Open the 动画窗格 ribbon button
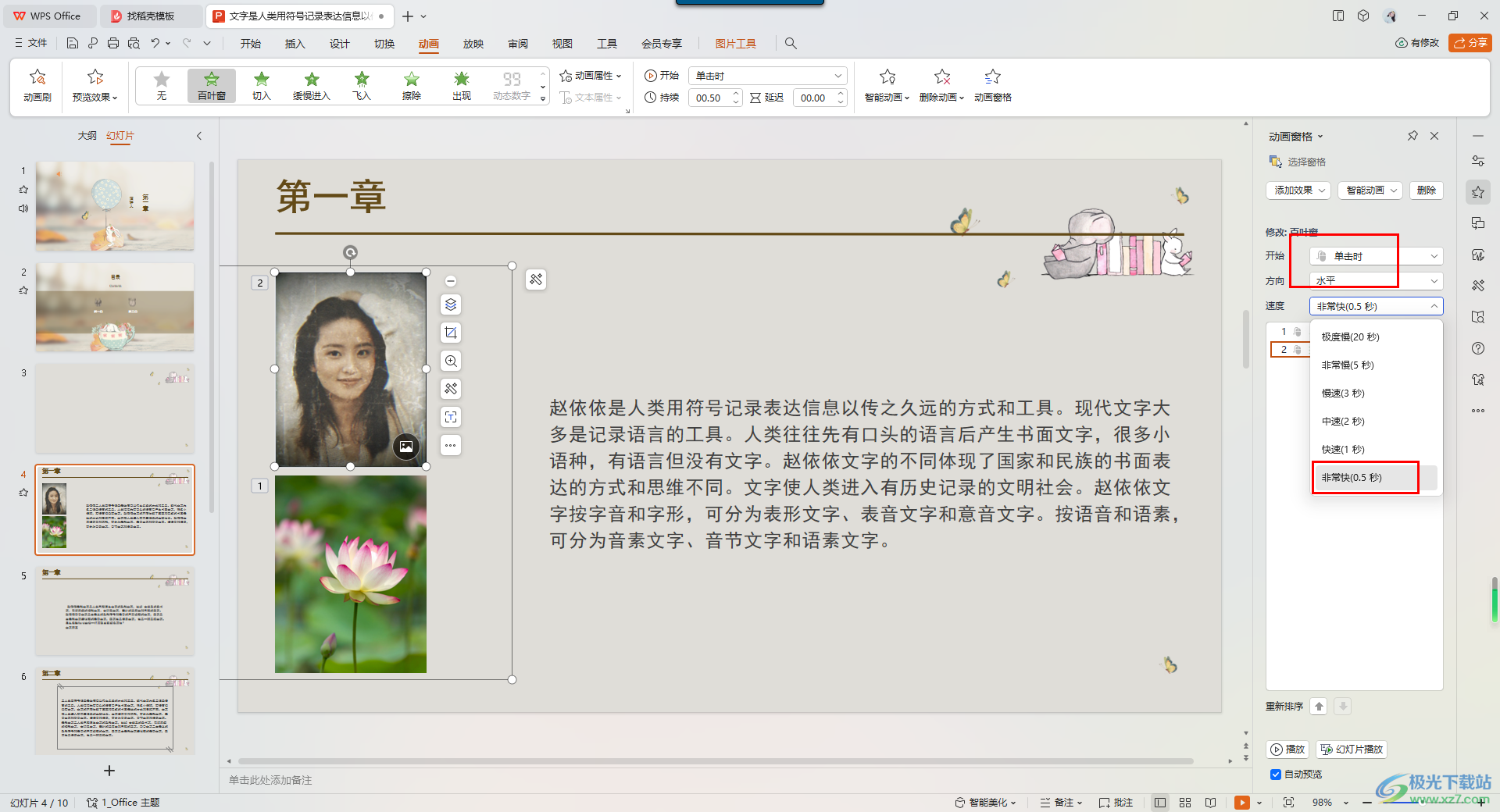The height and width of the screenshot is (812, 1500). [992, 85]
